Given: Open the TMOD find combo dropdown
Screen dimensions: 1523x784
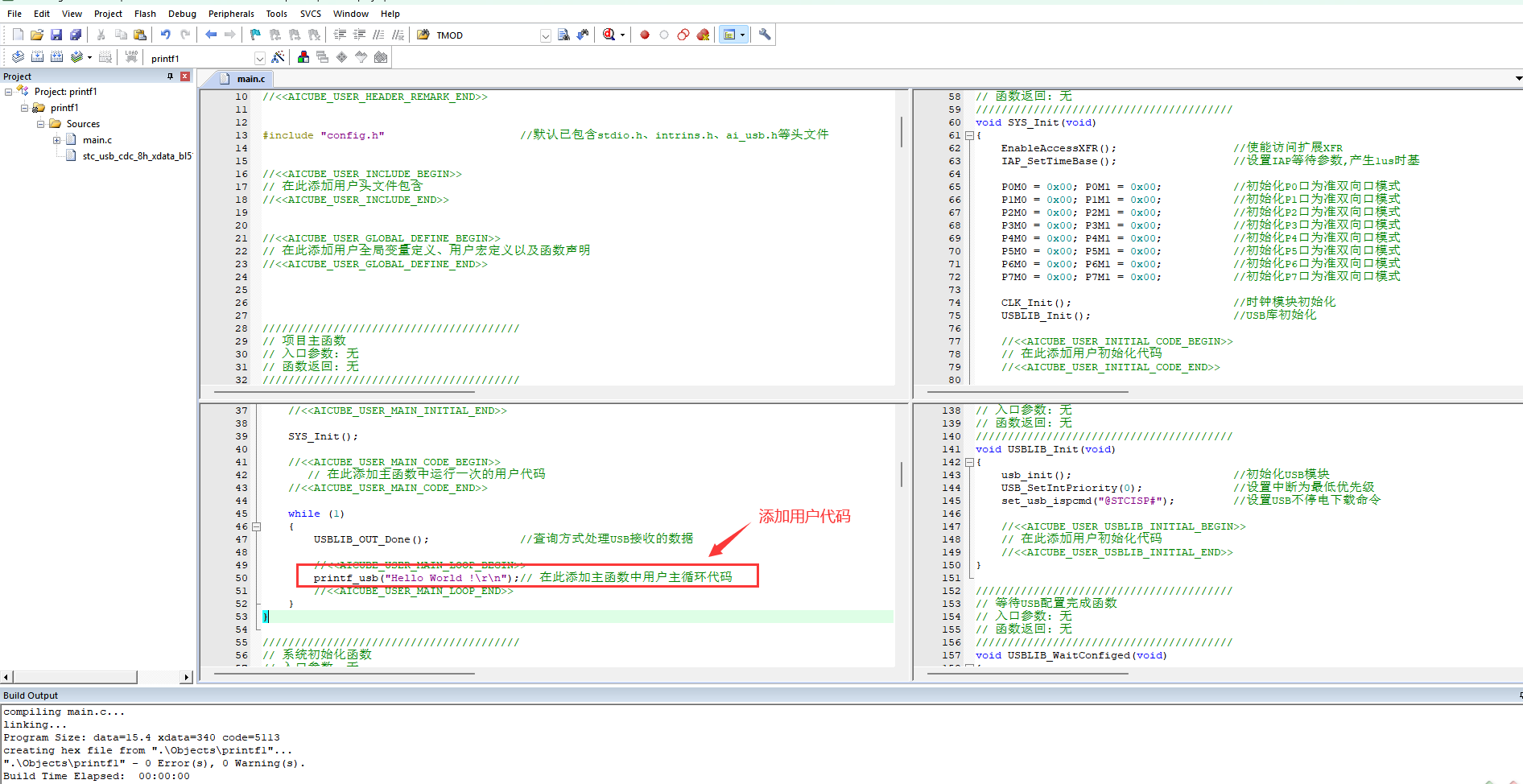Looking at the screenshot, I should [546, 35].
